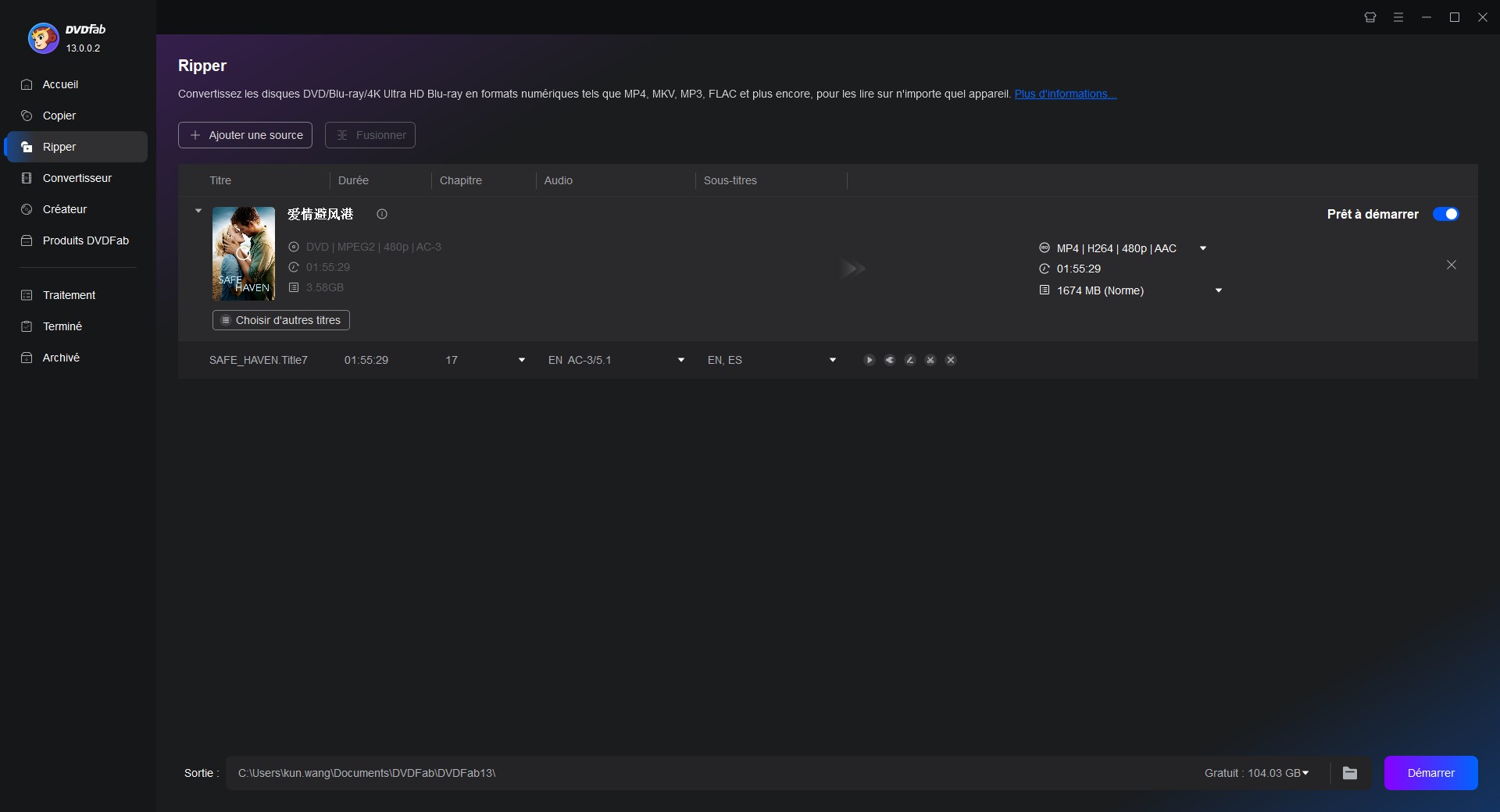Click the DVD | MPEG2 | 480p | AC-3 source info
This screenshot has height=812, width=1500.
pyautogui.click(x=373, y=247)
